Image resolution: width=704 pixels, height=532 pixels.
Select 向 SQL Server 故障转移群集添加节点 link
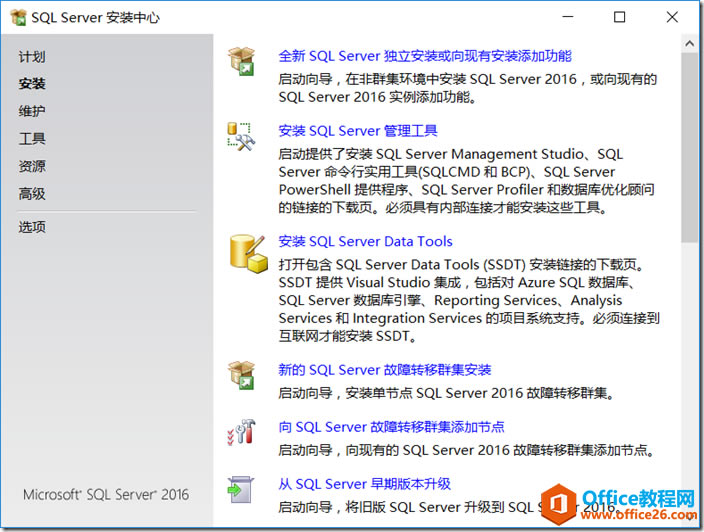pyautogui.click(x=391, y=427)
